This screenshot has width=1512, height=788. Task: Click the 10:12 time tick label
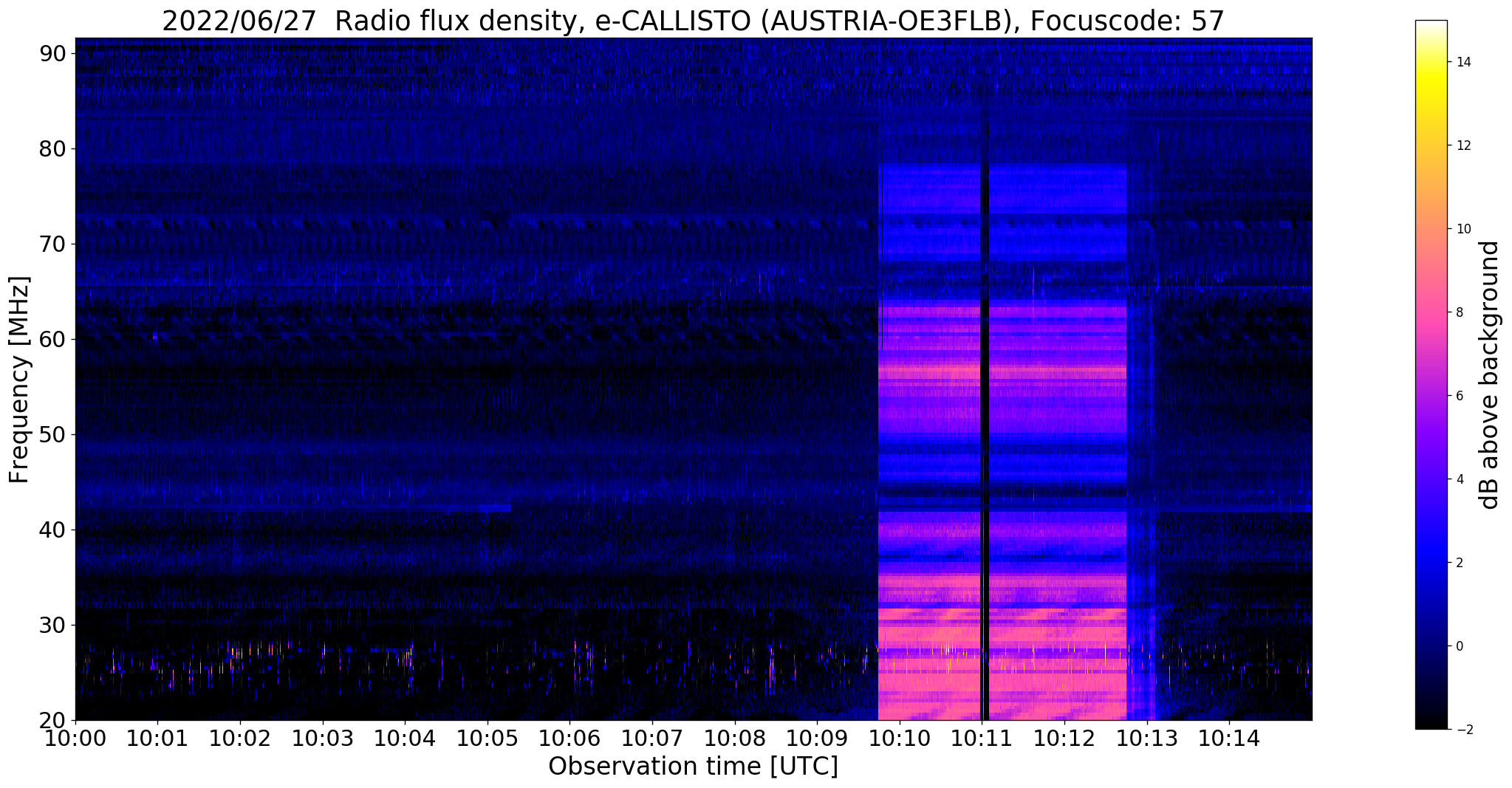(x=1065, y=738)
